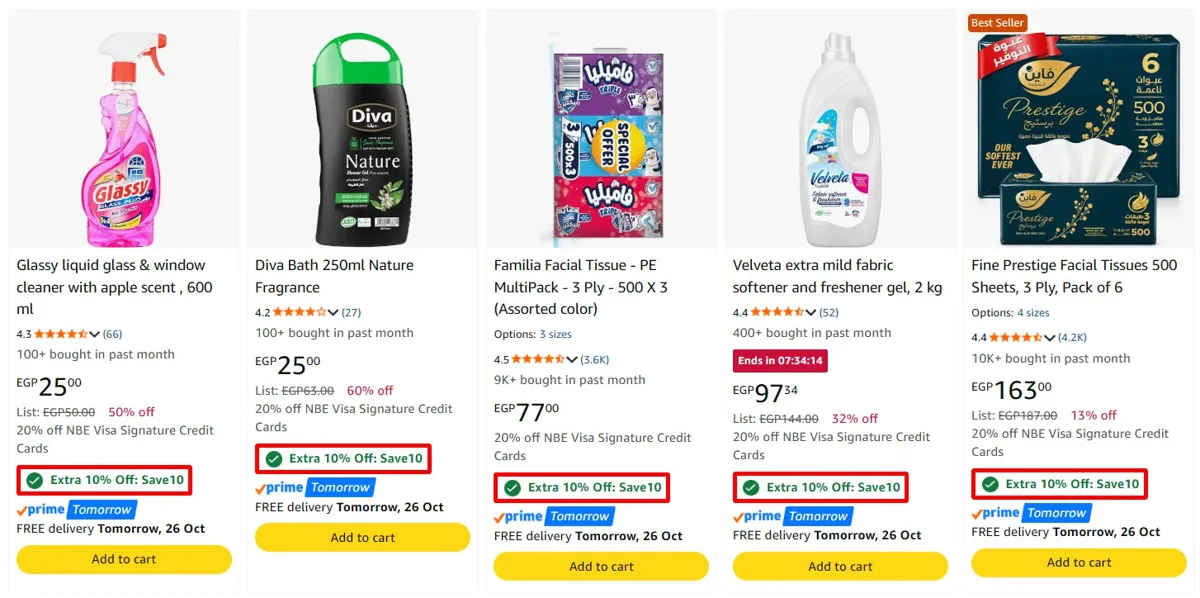Viewport: 1200px width, 598px height.
Task: Tick Extra 10% Off coupon for Diva Bath
Action: (x=274, y=459)
